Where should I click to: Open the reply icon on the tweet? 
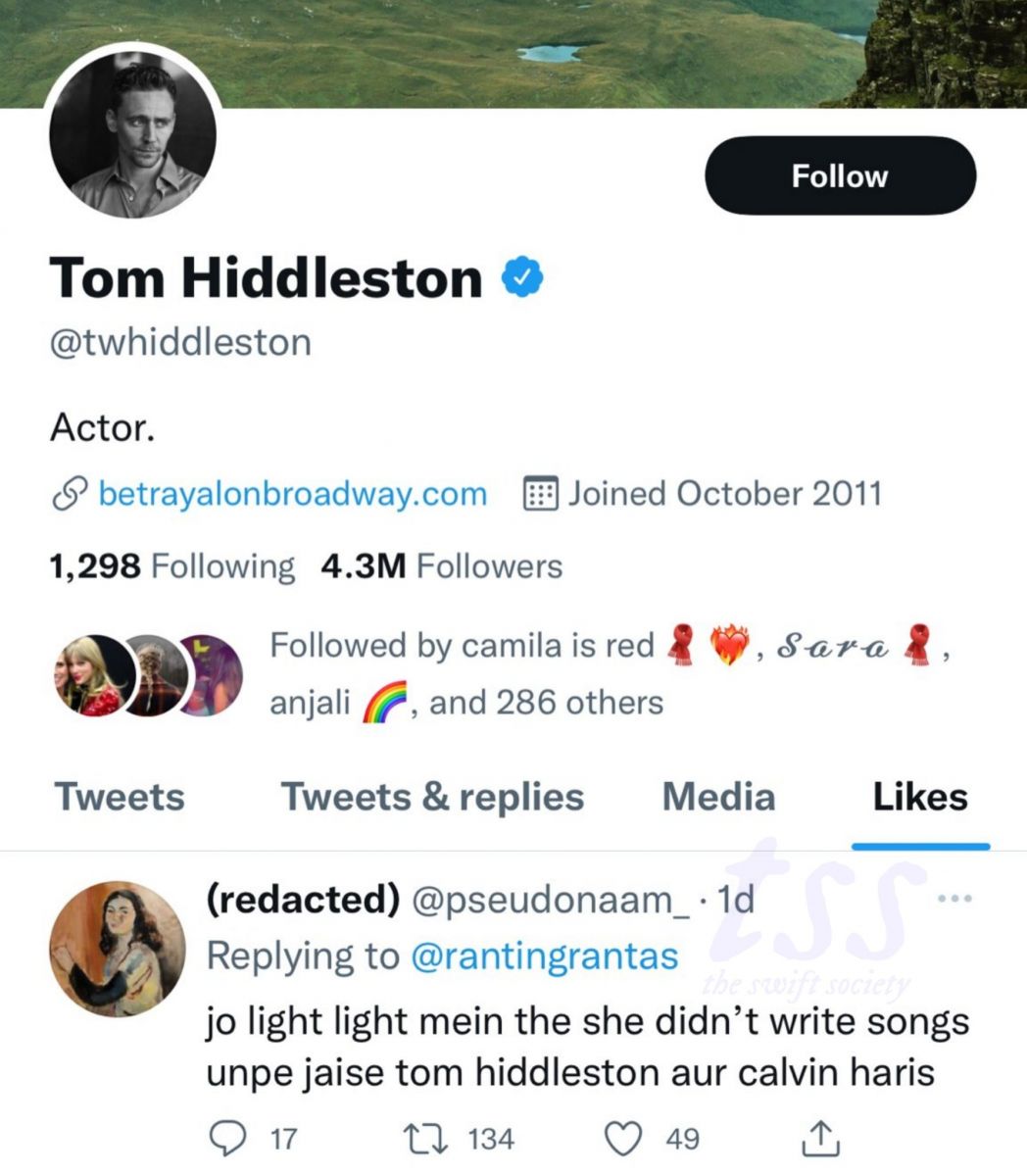(229, 1137)
